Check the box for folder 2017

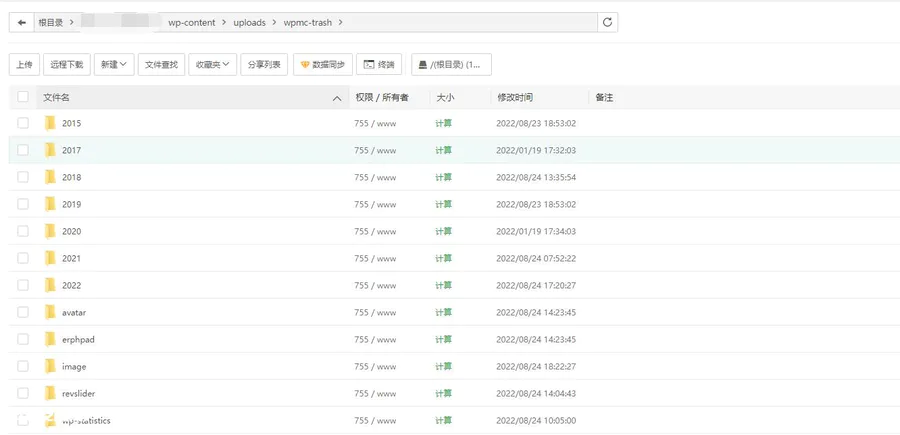pos(23,150)
